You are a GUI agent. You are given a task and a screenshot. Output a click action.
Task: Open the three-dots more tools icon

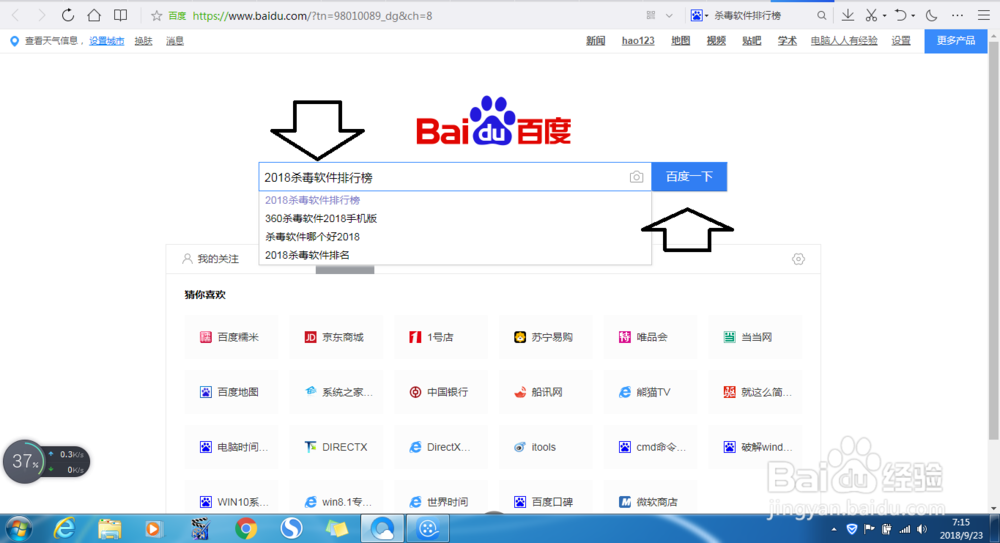click(957, 15)
